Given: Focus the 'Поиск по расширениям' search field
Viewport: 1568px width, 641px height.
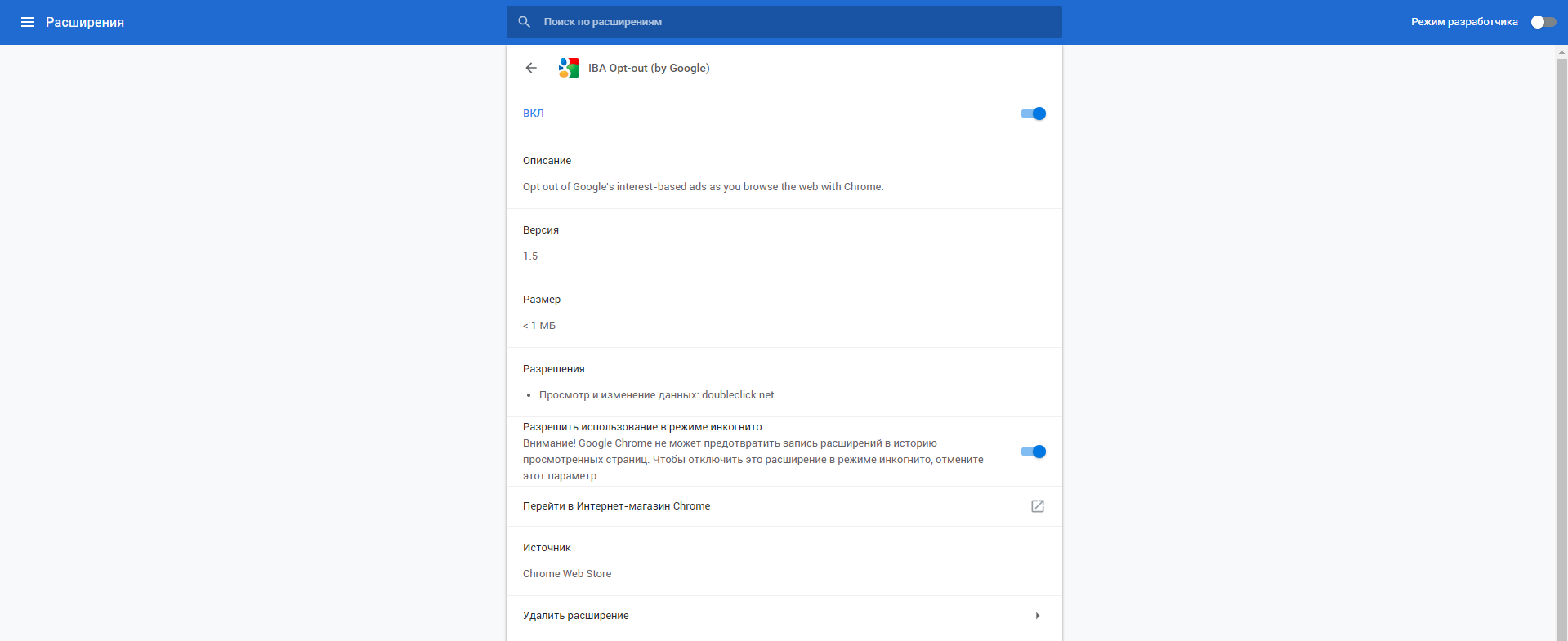Looking at the screenshot, I should (x=784, y=22).
